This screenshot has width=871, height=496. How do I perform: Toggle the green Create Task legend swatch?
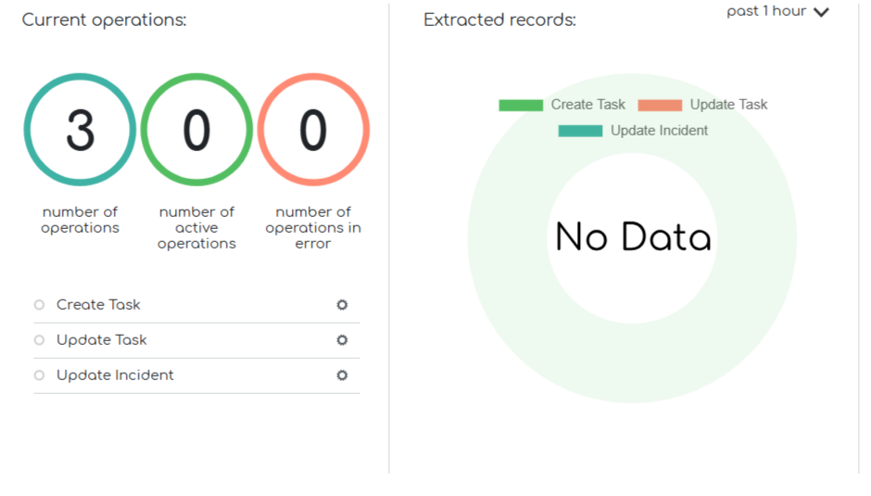click(x=520, y=105)
